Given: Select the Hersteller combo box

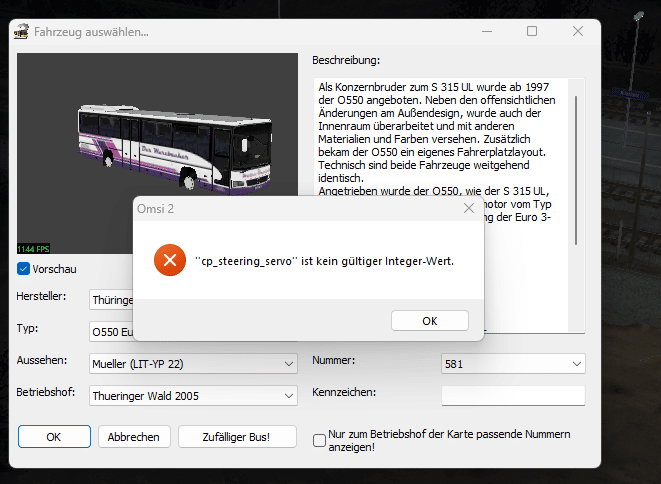Looking at the screenshot, I should point(112,299).
